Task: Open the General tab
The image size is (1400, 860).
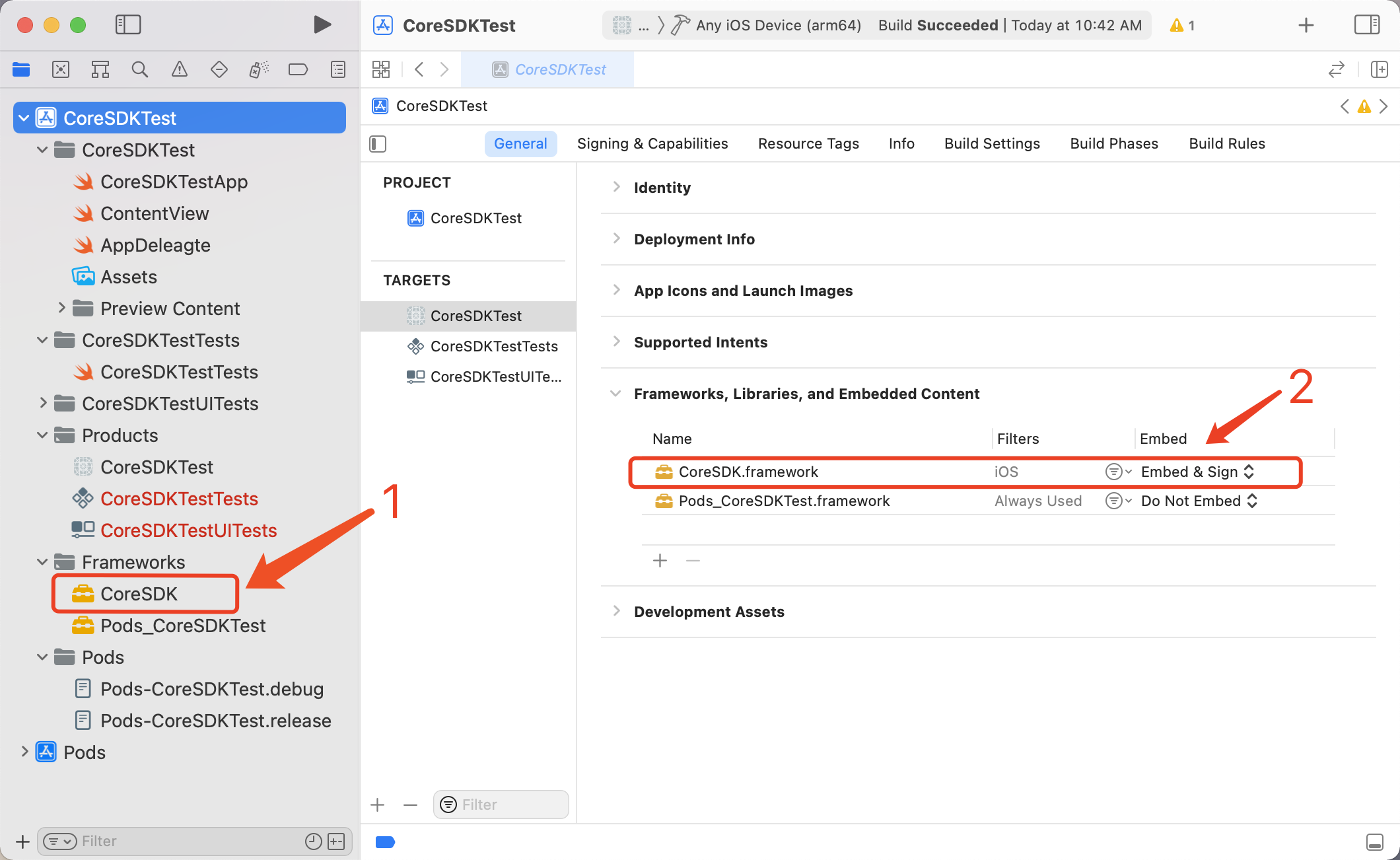Action: pyautogui.click(x=520, y=144)
